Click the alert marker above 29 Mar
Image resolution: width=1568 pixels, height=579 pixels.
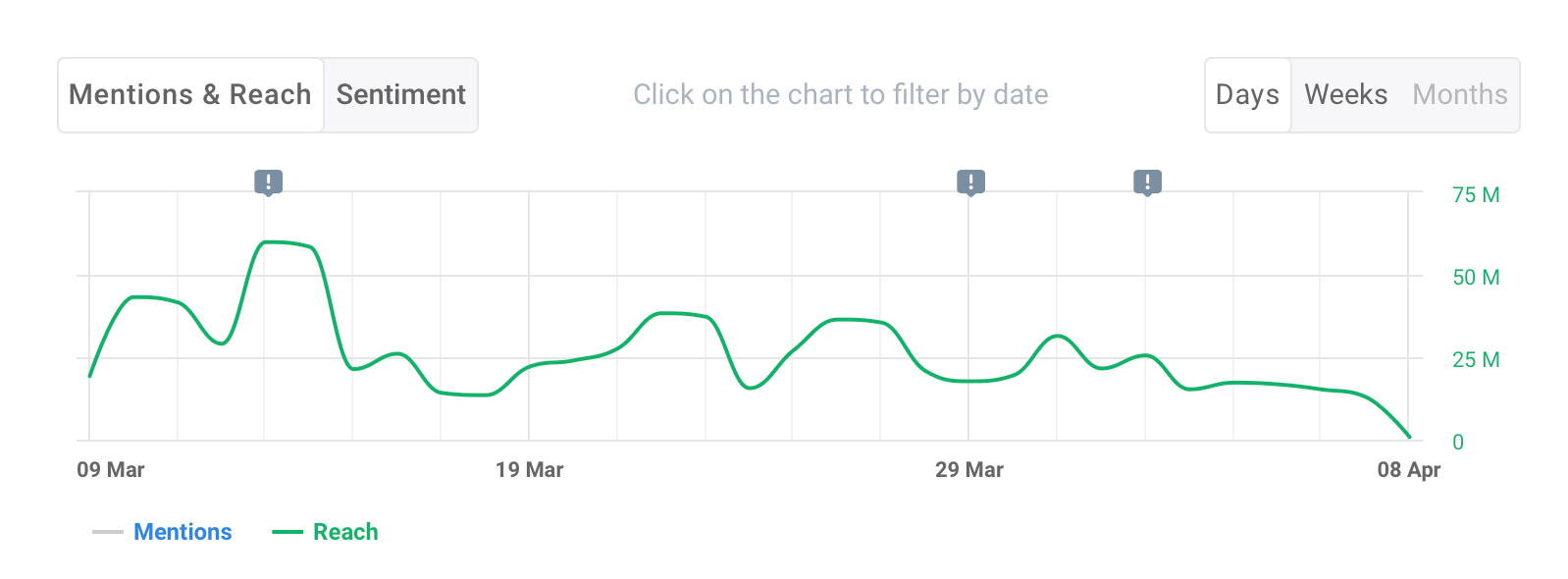coord(970,182)
